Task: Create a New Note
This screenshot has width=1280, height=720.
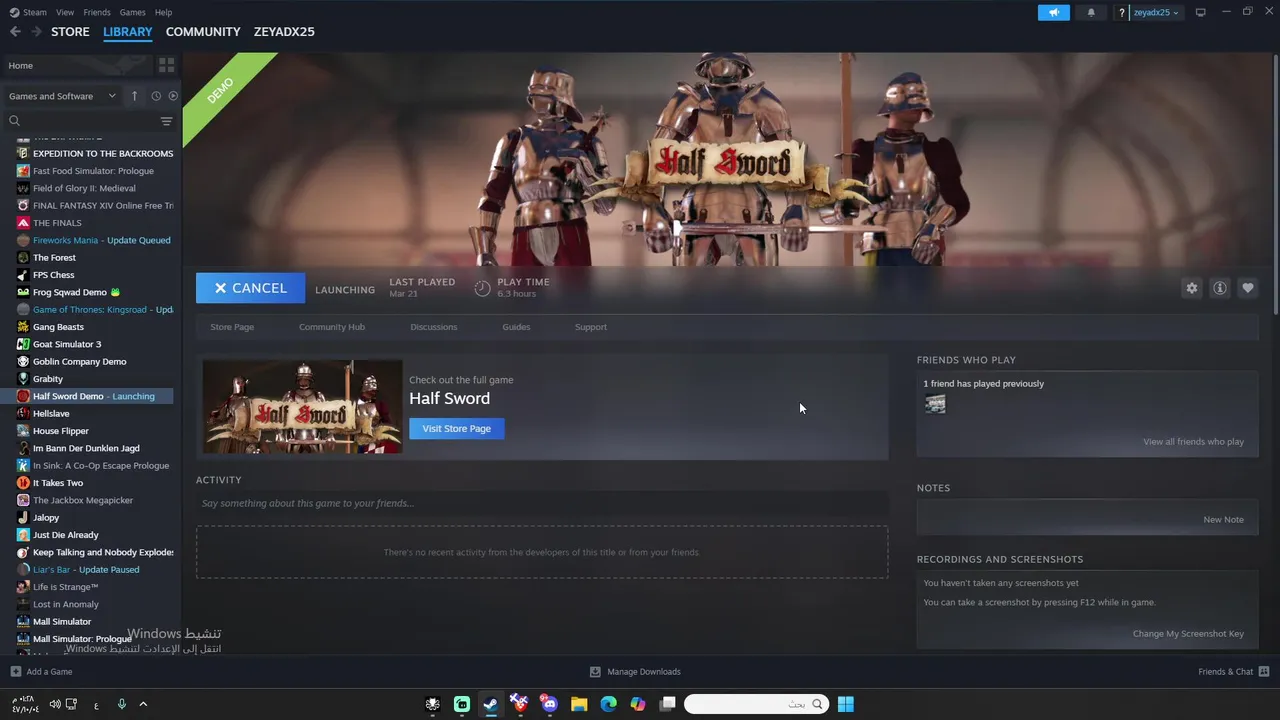Action: coord(1224,520)
